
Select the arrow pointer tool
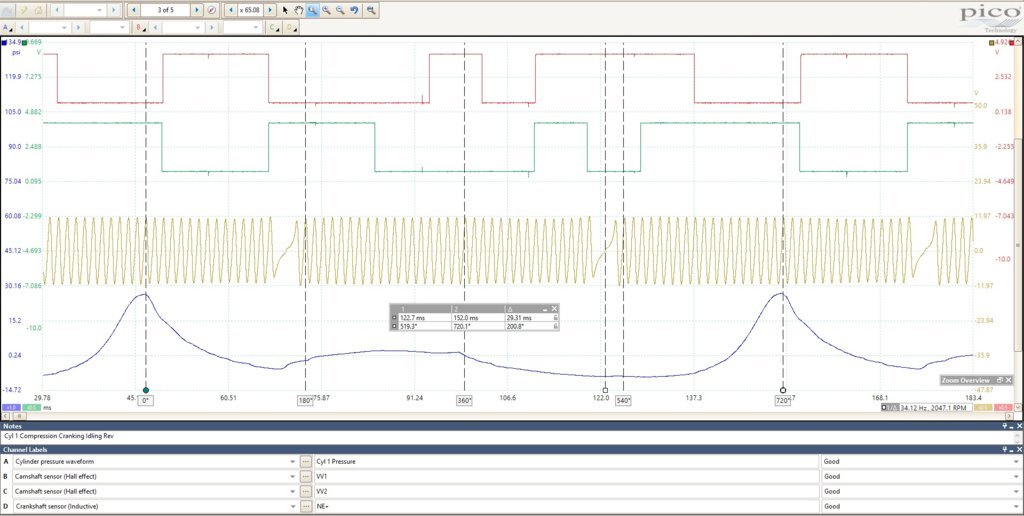coord(285,10)
